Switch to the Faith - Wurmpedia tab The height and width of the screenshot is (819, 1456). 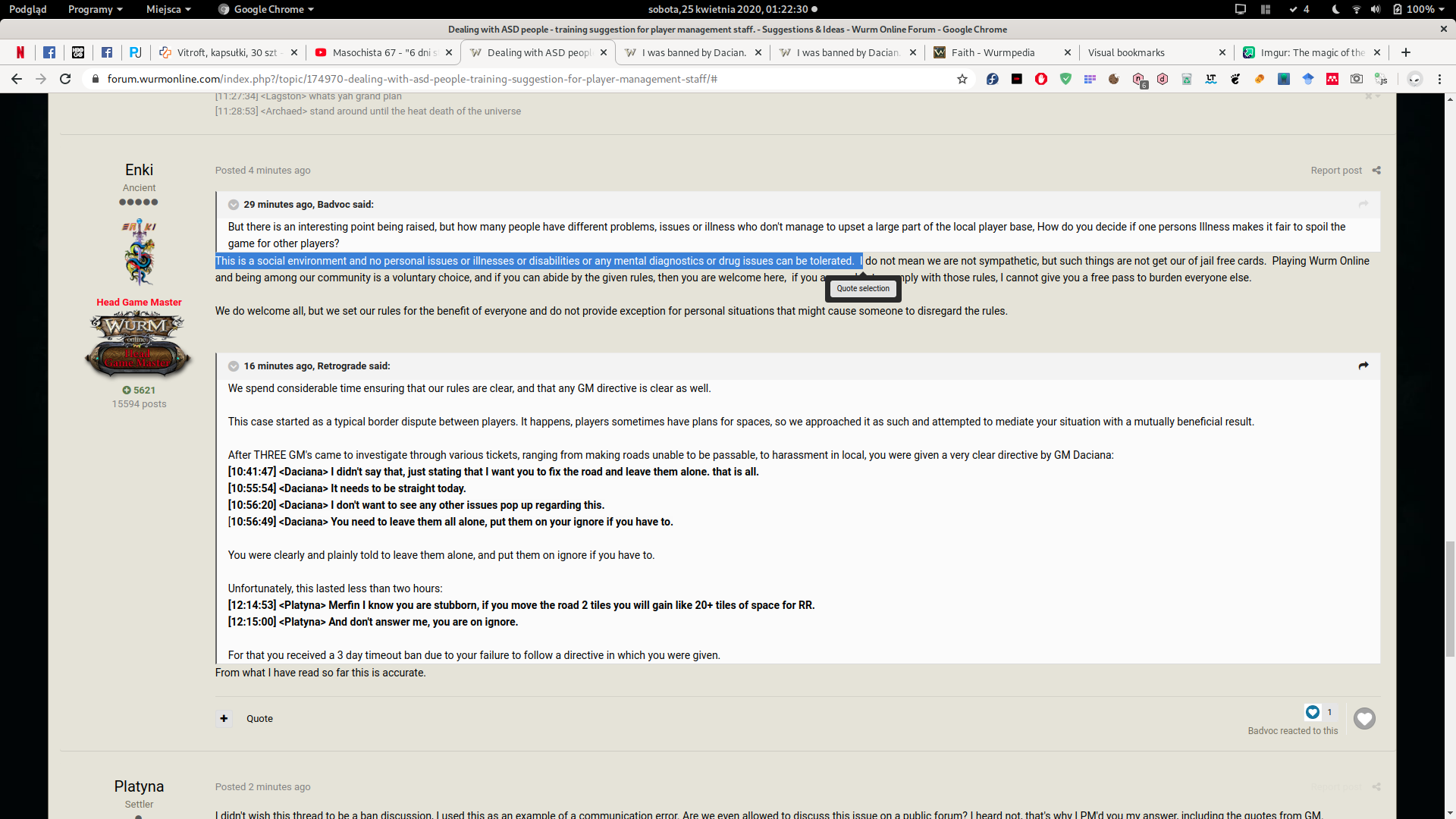pyautogui.click(x=993, y=52)
